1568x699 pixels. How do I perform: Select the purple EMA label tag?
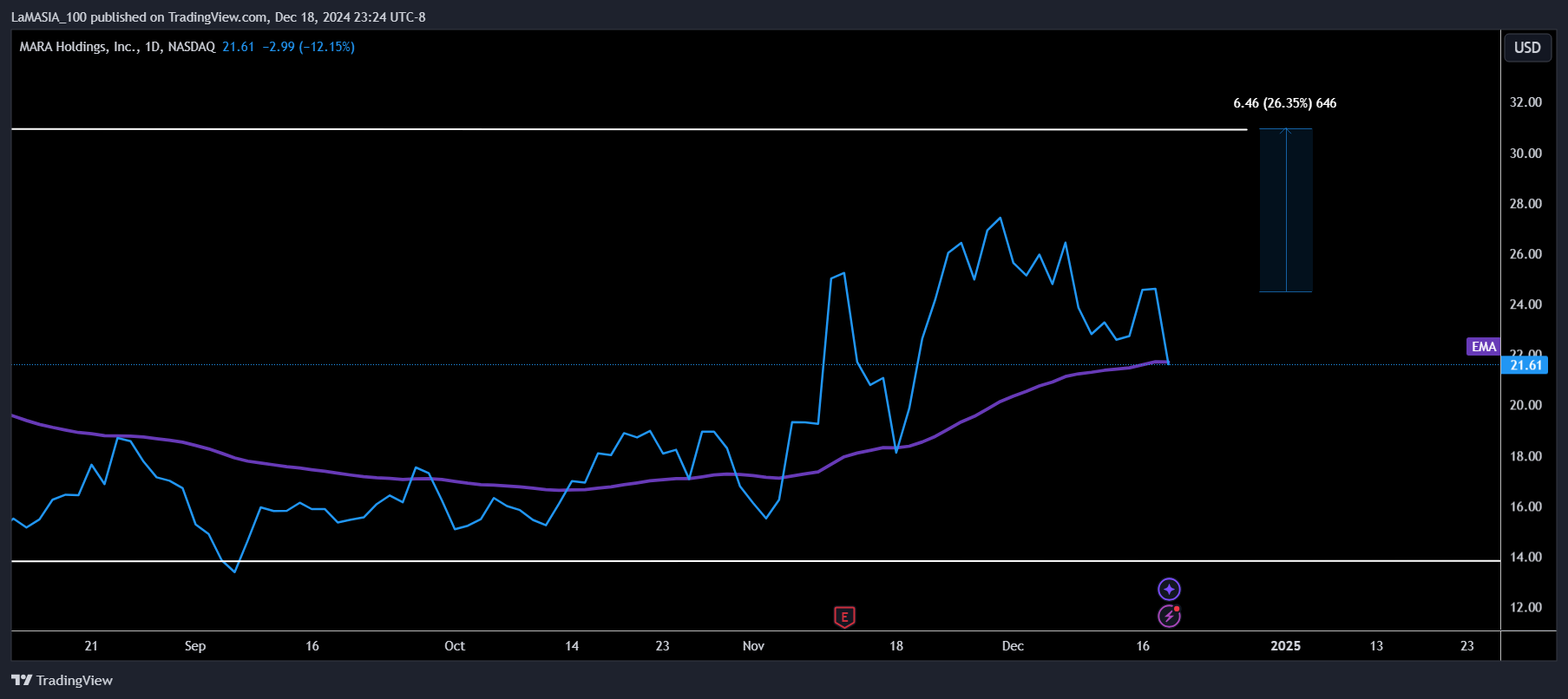(x=1483, y=347)
